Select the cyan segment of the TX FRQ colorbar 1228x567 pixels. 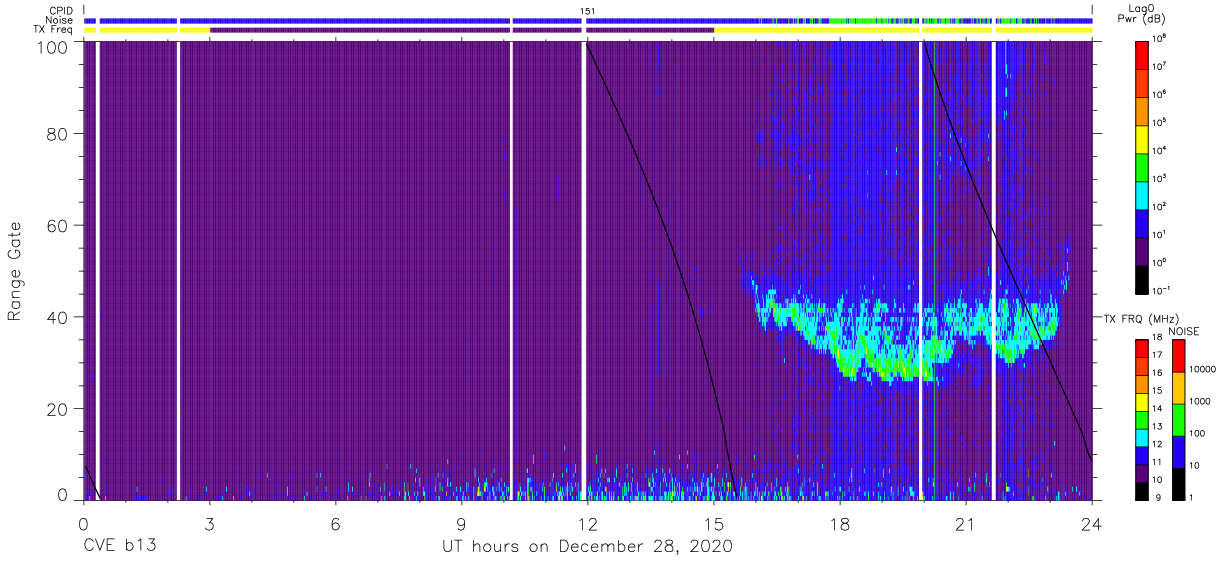coord(1142,436)
